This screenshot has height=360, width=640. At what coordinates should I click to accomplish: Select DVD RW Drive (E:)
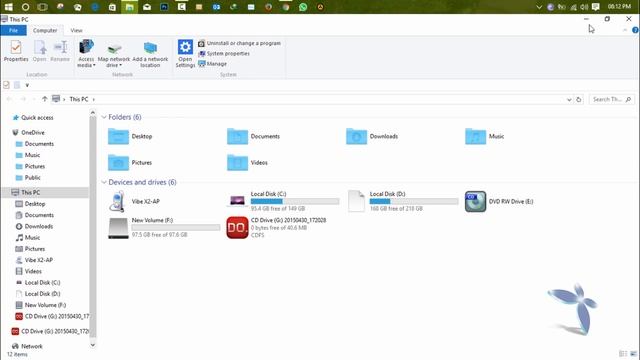pyautogui.click(x=499, y=201)
